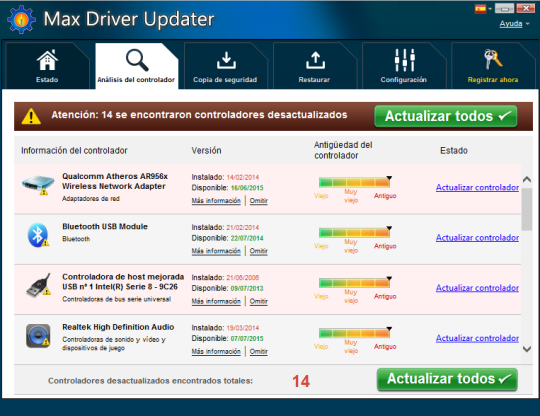Click the Intel USB controller age bar
This screenshot has width=540, height=416.
point(355,282)
